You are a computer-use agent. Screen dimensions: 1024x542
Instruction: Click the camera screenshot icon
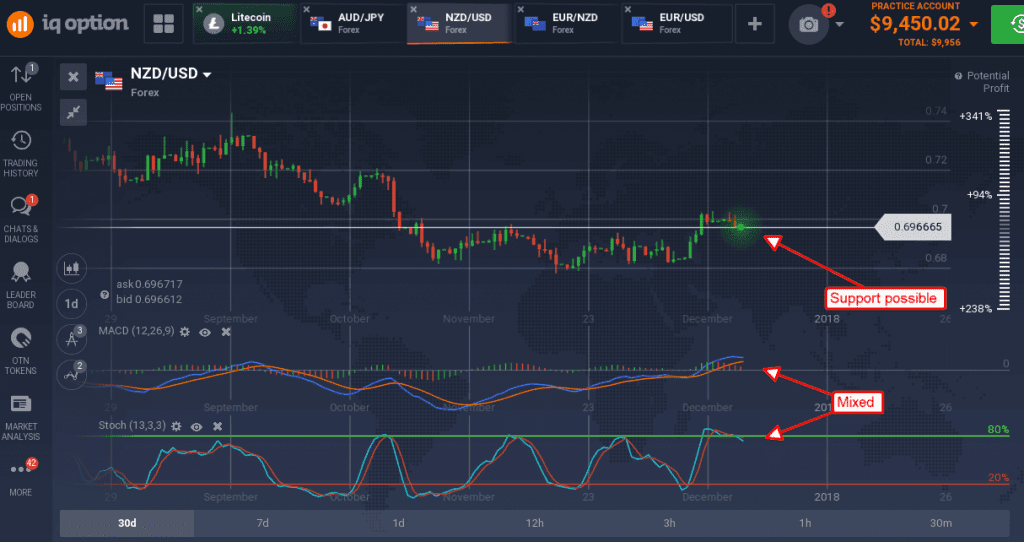pyautogui.click(x=809, y=25)
